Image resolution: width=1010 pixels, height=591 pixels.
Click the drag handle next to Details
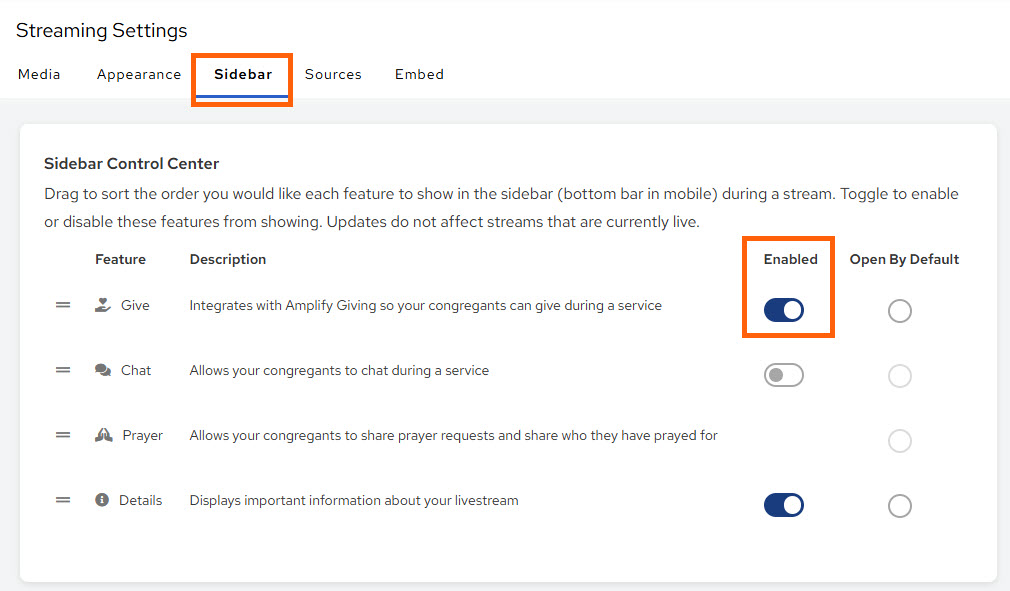pos(63,500)
